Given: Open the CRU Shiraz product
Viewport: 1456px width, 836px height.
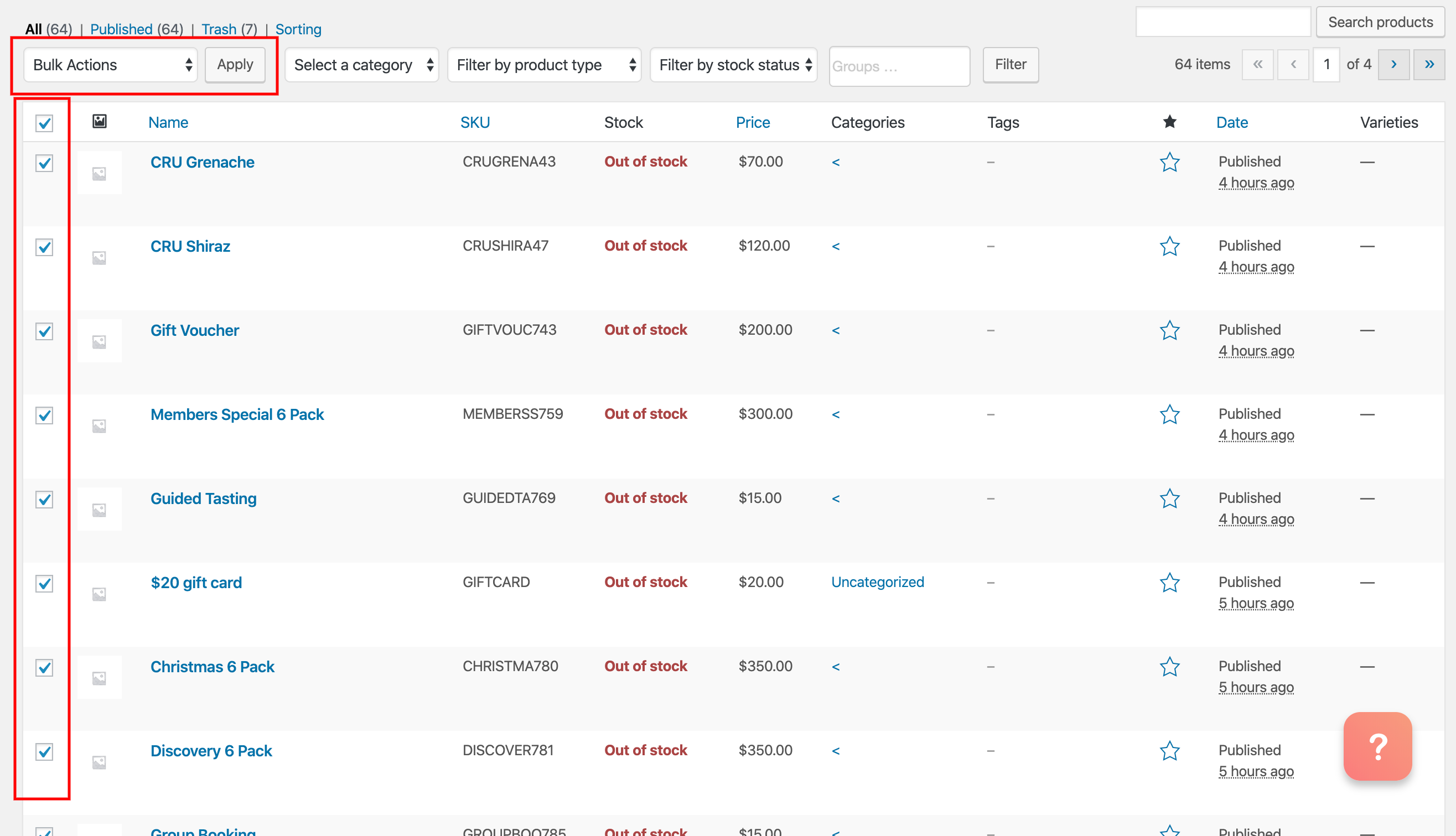Looking at the screenshot, I should tap(190, 246).
